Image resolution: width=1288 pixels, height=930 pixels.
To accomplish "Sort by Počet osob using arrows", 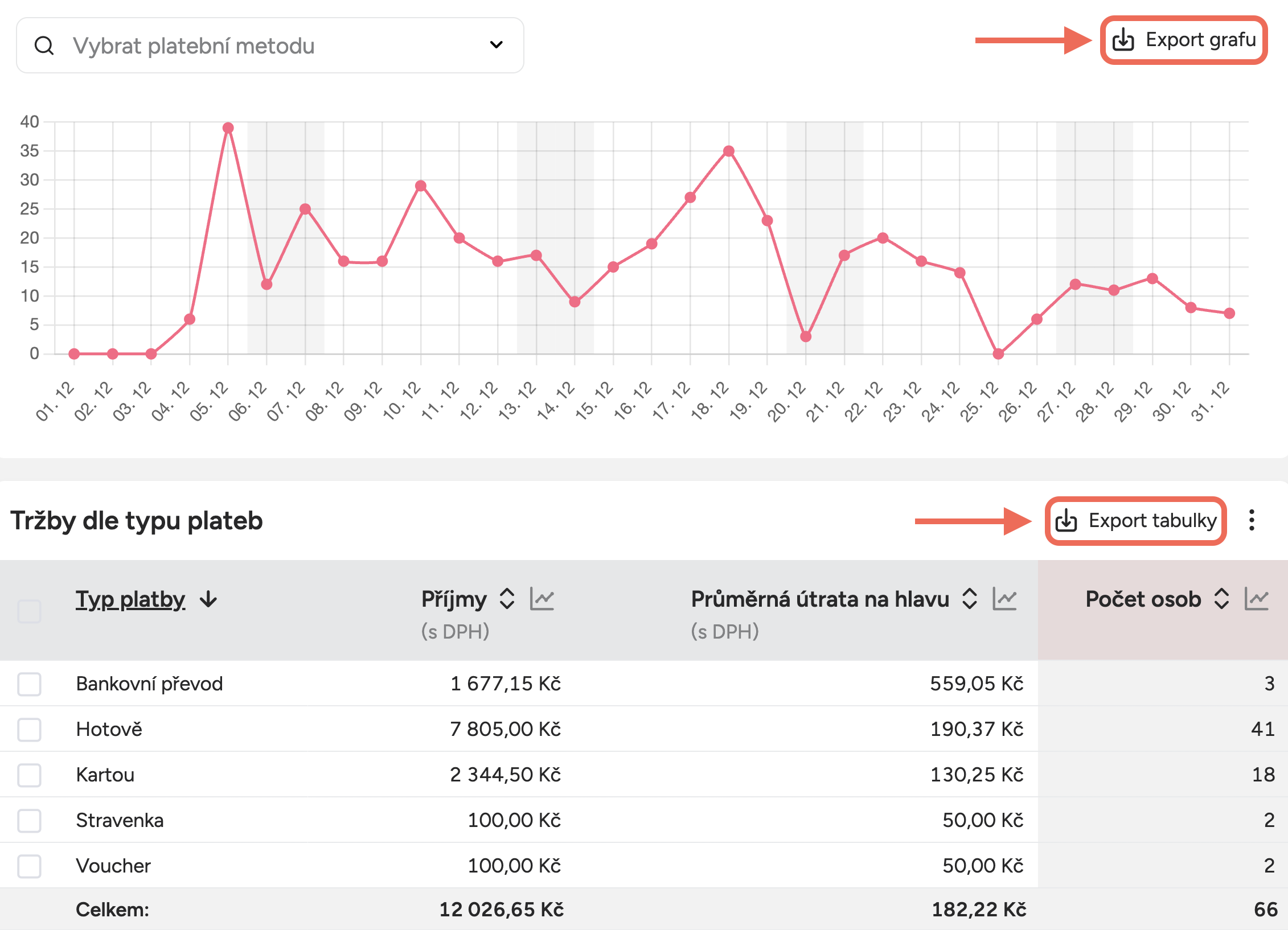I will click(1221, 599).
